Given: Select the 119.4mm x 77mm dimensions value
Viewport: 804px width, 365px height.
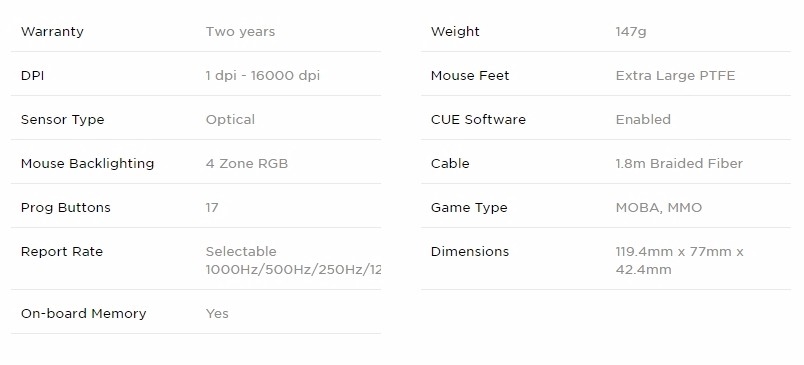Looking at the screenshot, I should (x=679, y=261).
